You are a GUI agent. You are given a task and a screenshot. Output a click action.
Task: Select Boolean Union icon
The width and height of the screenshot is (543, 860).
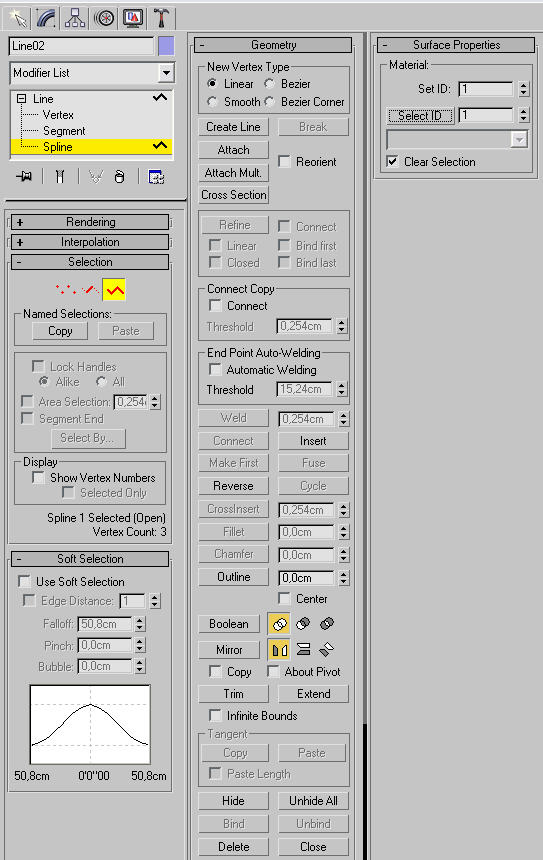coord(279,624)
